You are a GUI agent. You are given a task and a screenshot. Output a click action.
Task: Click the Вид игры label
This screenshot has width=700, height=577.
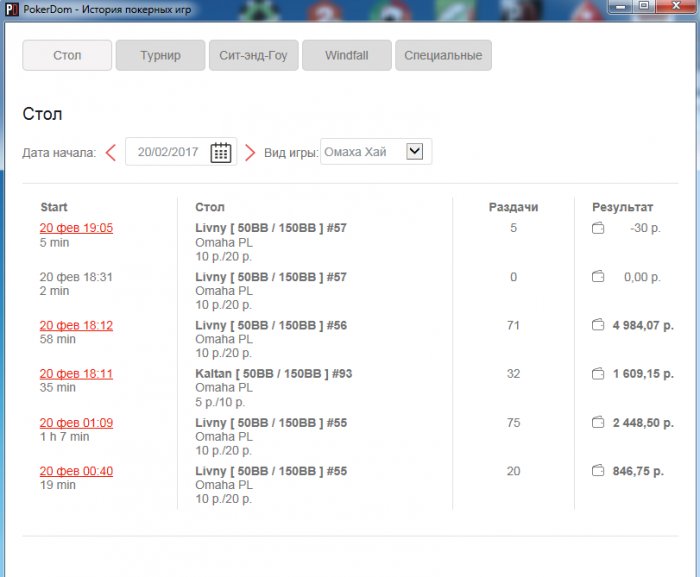[x=291, y=153]
